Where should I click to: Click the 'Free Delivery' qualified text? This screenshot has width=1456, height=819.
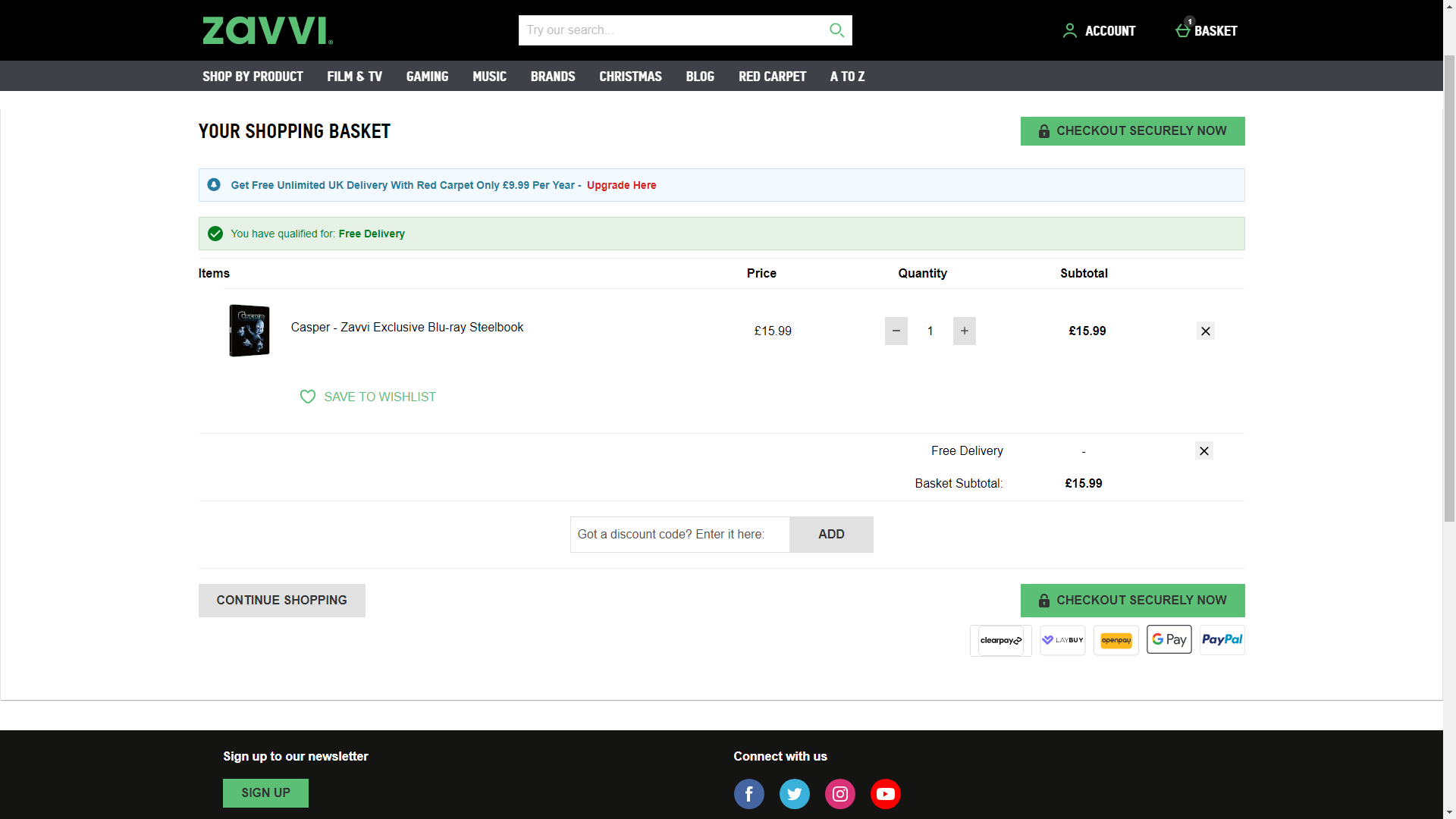point(372,234)
